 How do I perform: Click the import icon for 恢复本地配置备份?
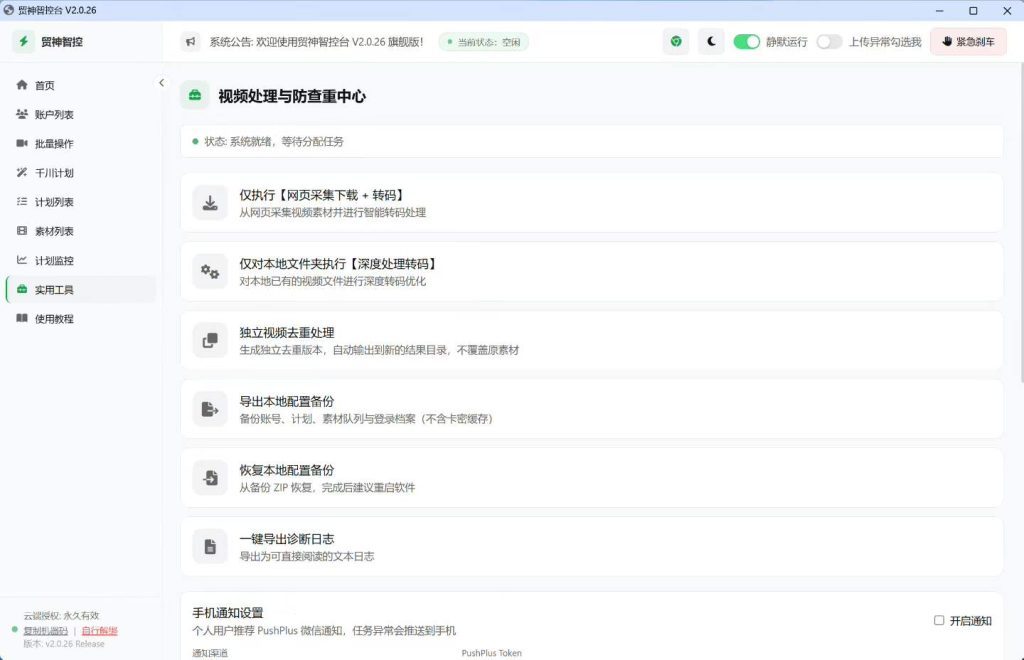(x=210, y=478)
